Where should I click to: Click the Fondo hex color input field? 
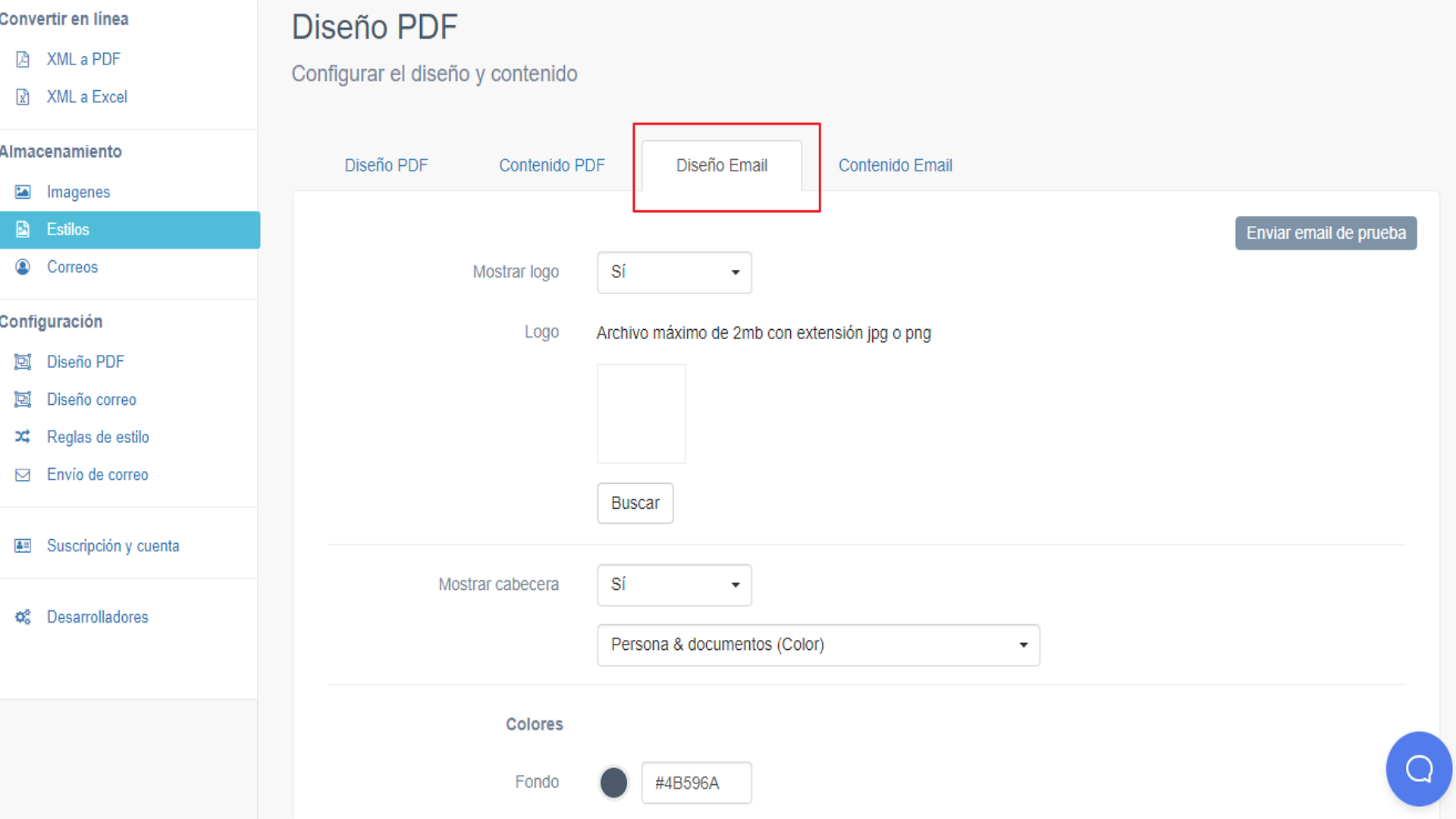pos(696,783)
